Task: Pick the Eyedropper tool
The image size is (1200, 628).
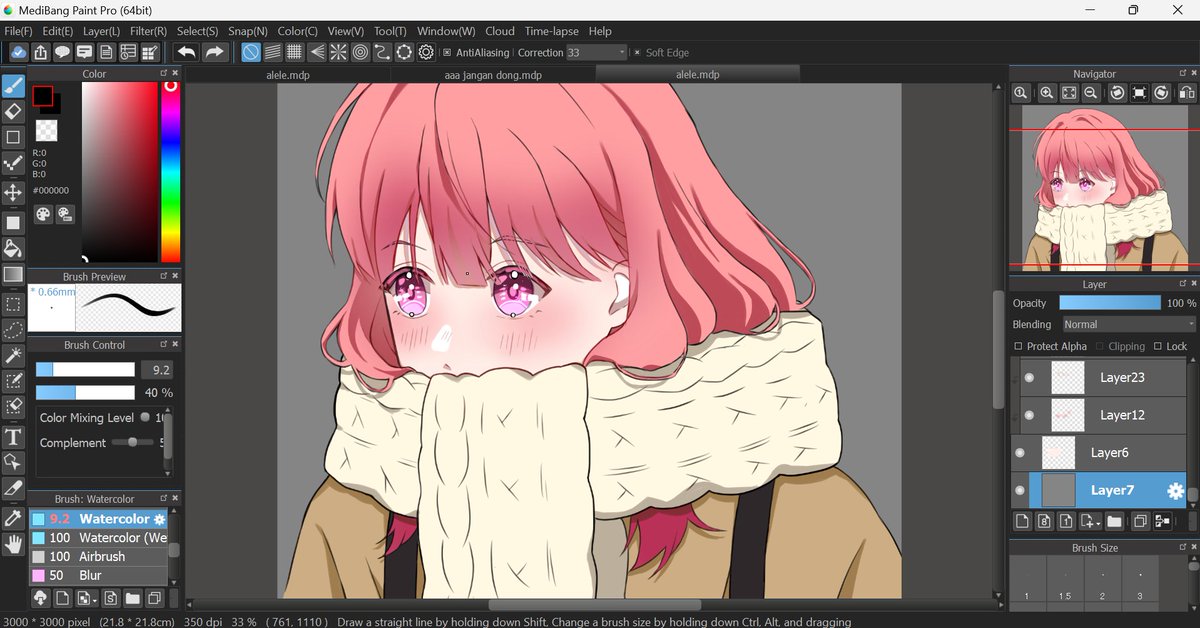Action: click(13, 518)
